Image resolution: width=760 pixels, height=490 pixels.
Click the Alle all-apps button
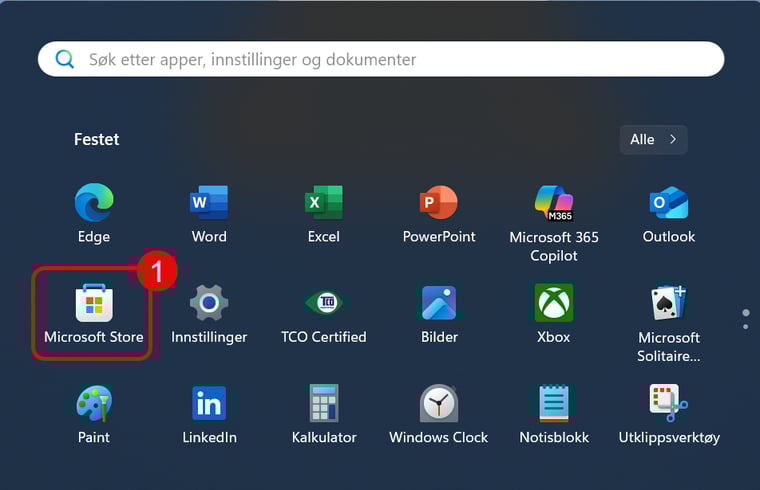click(653, 140)
